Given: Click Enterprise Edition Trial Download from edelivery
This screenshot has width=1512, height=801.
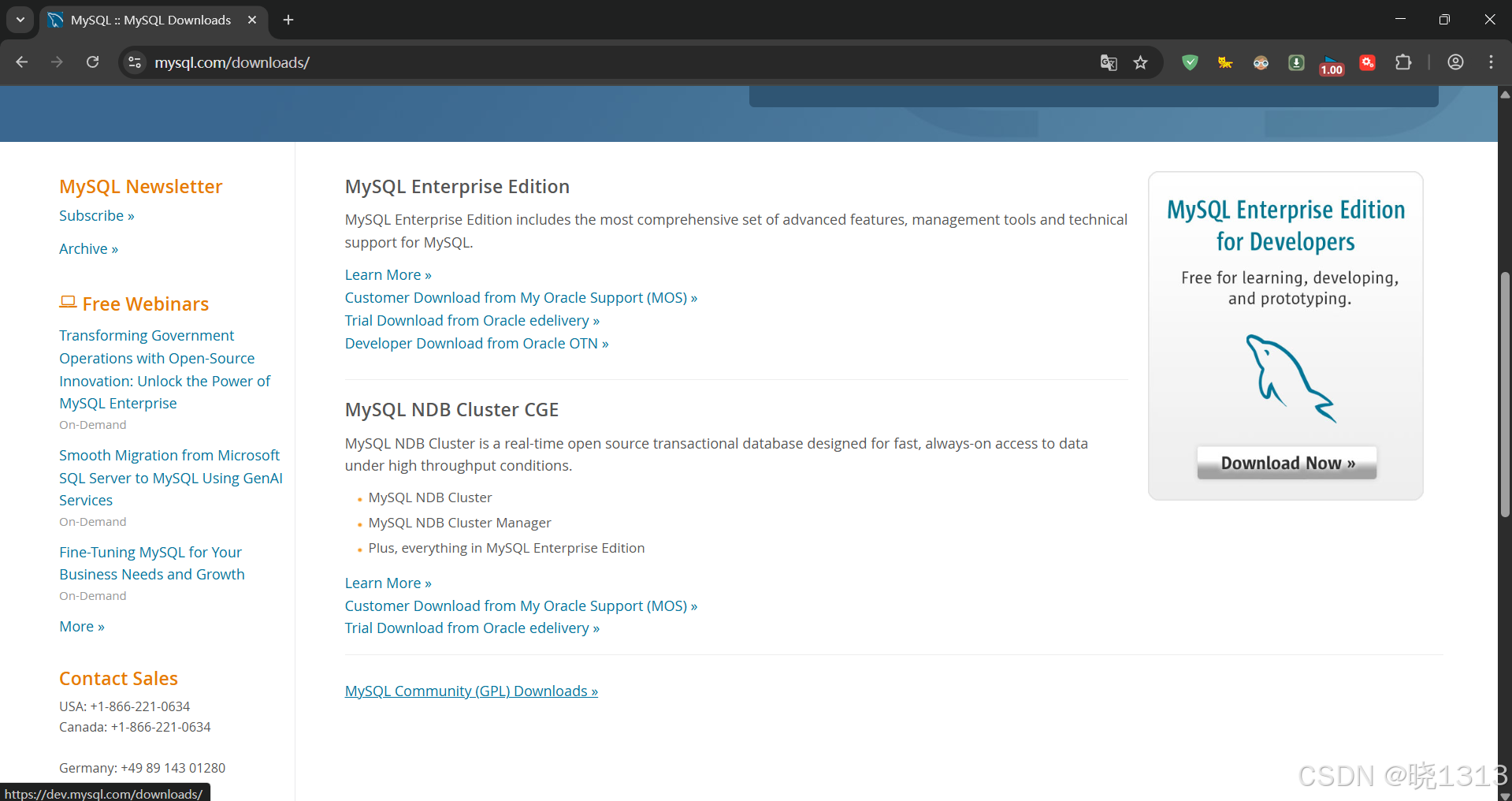Looking at the screenshot, I should (472, 321).
